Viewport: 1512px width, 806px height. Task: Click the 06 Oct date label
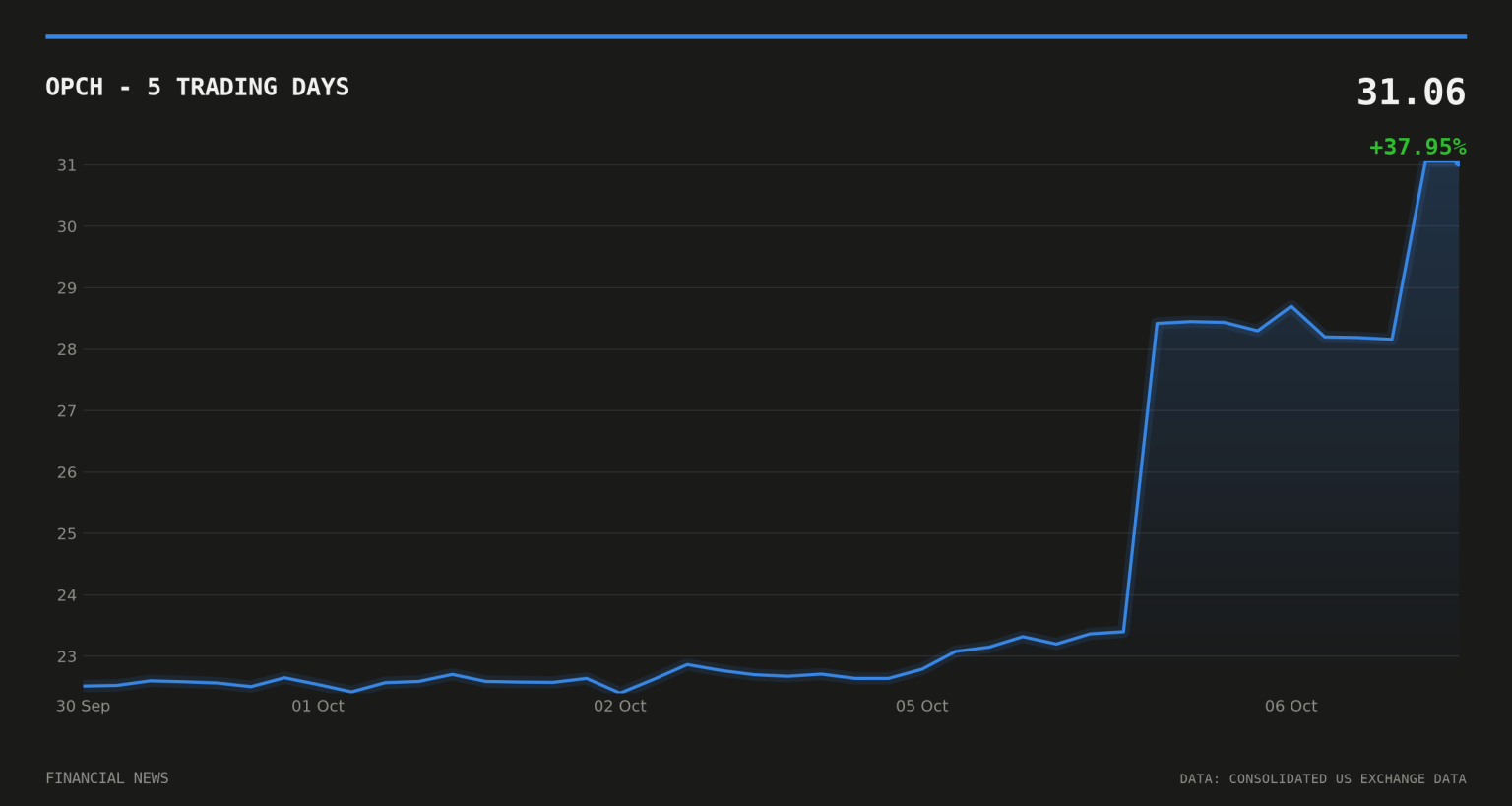point(1291,706)
